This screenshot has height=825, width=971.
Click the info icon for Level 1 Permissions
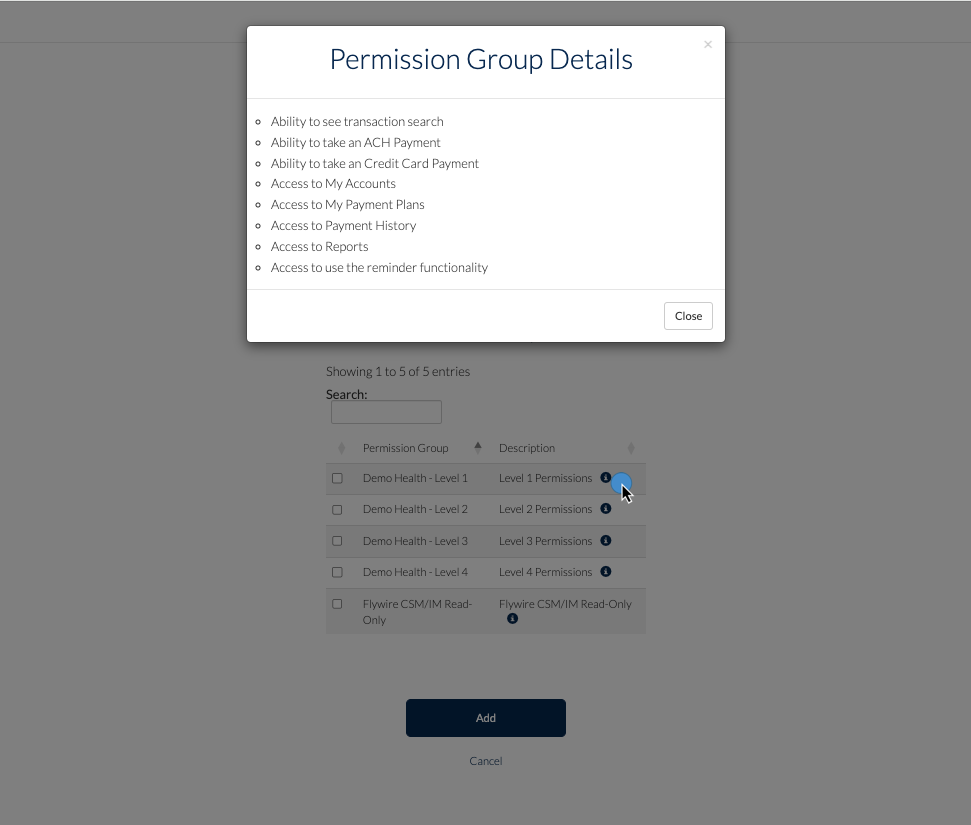(605, 478)
